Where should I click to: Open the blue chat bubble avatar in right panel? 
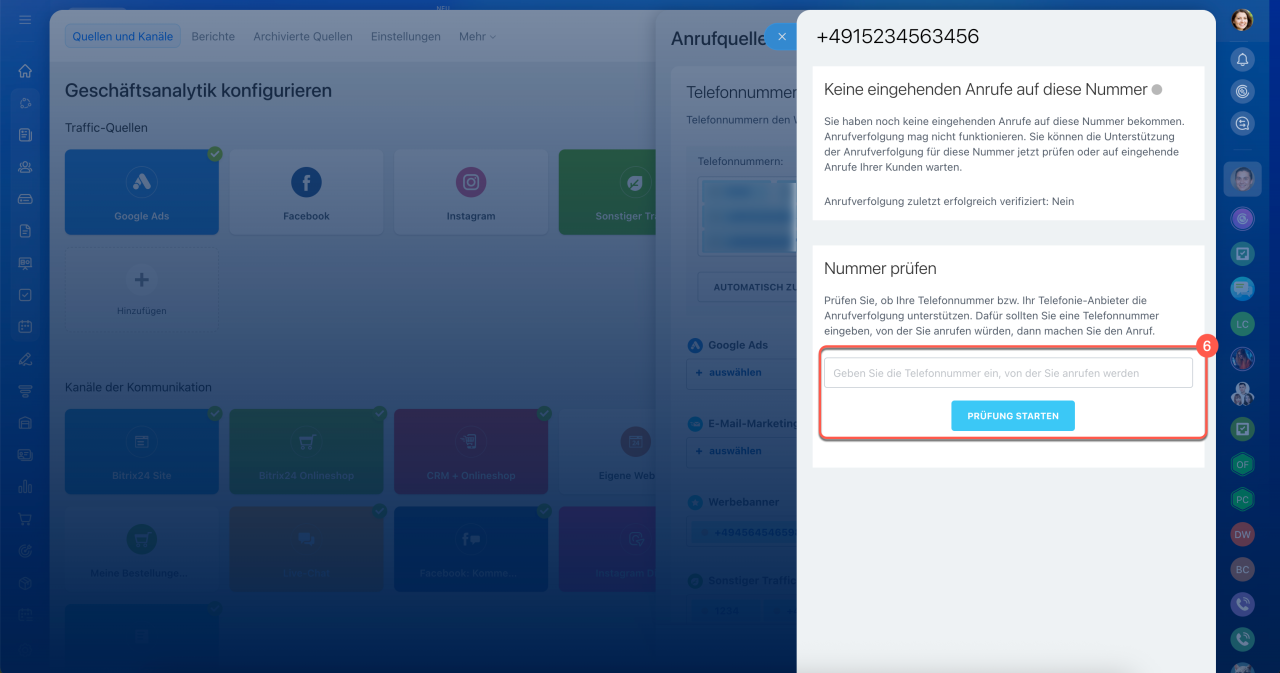click(x=1242, y=289)
